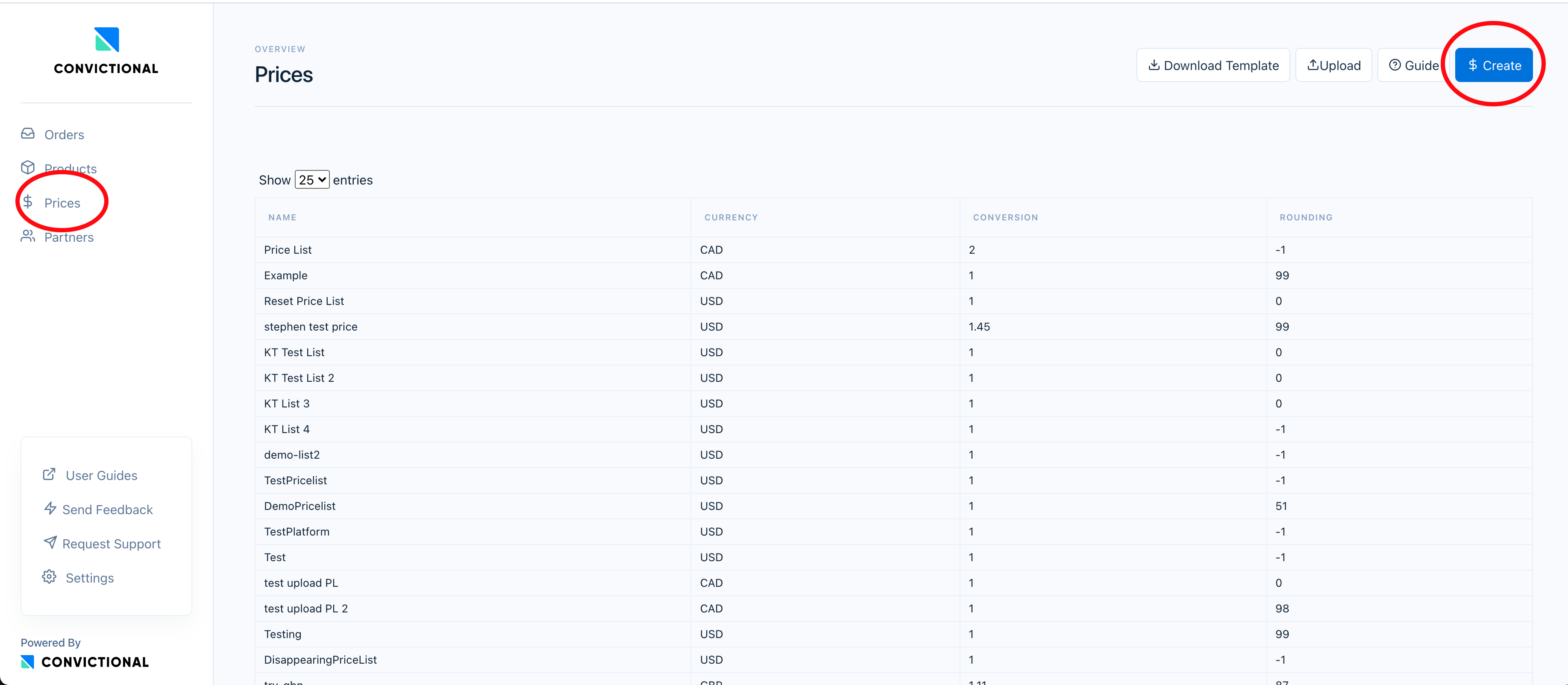Click the Download Template button
1568x685 pixels.
point(1213,65)
